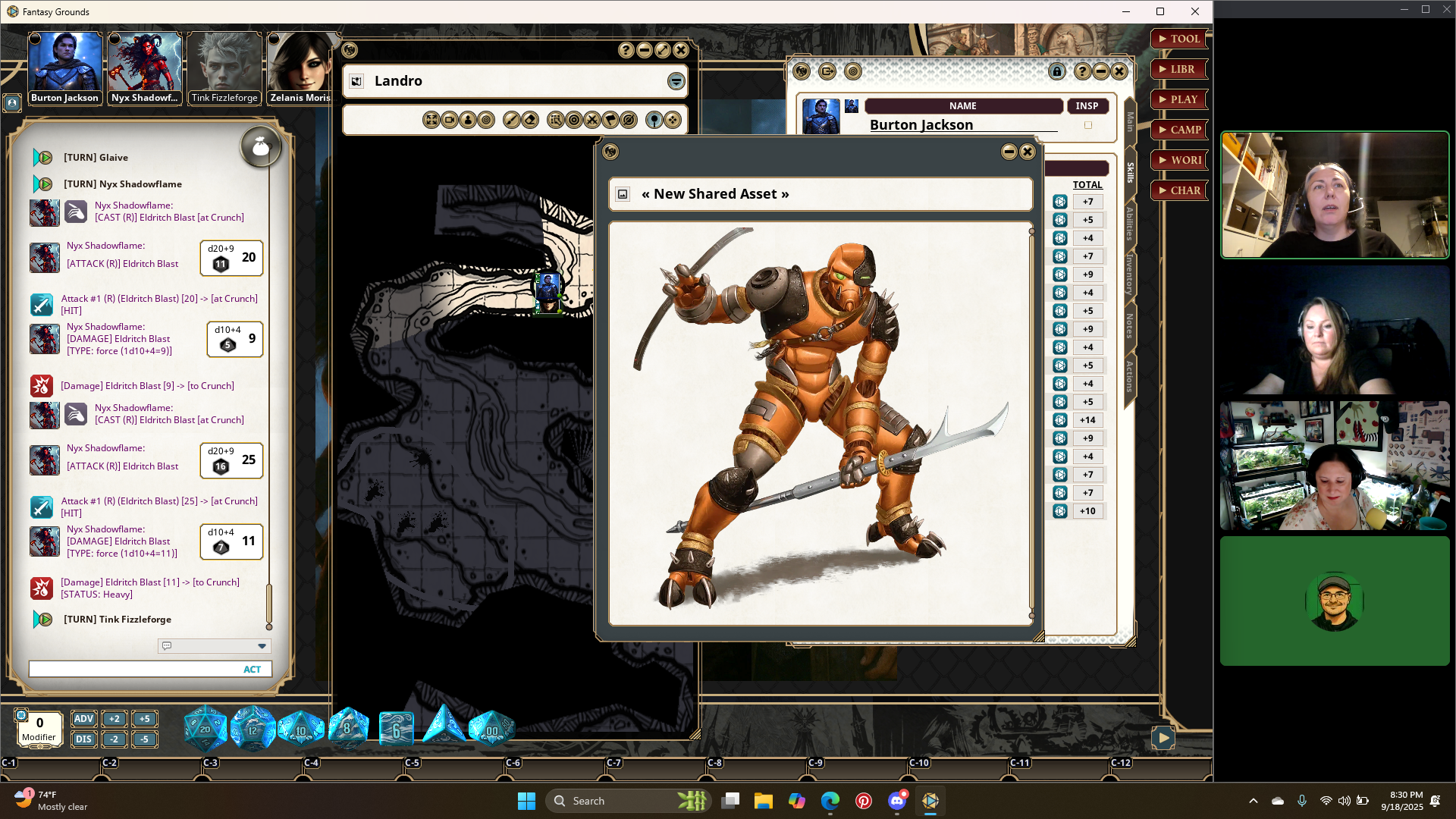Click the chat window scrollbar
Screen dimensions: 1456x819
[268, 603]
